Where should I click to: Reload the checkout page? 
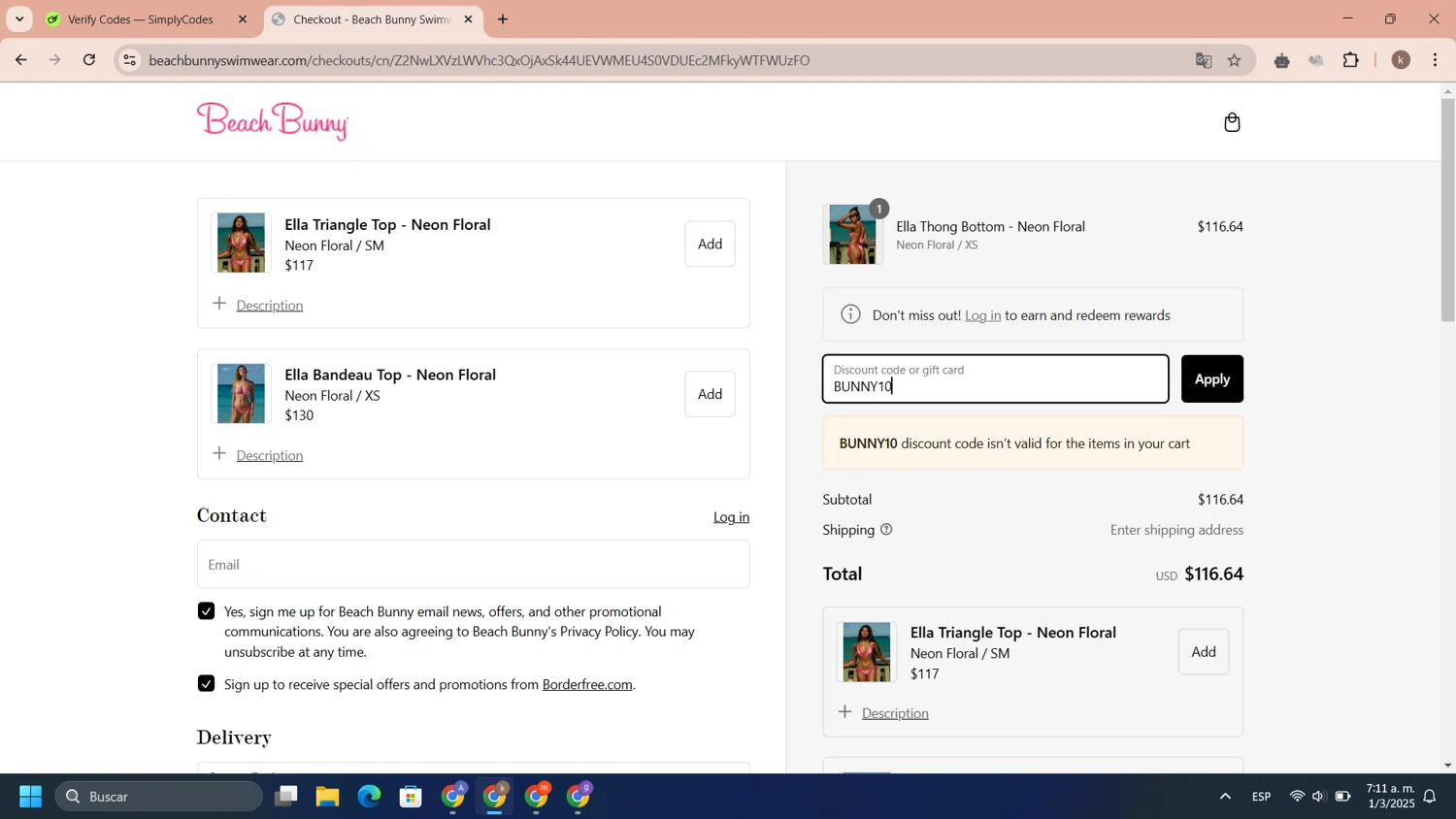(x=89, y=60)
